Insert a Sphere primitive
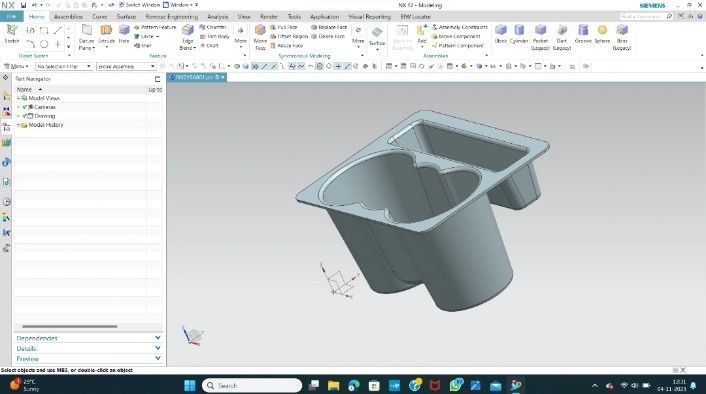706x394 pixels. click(602, 35)
